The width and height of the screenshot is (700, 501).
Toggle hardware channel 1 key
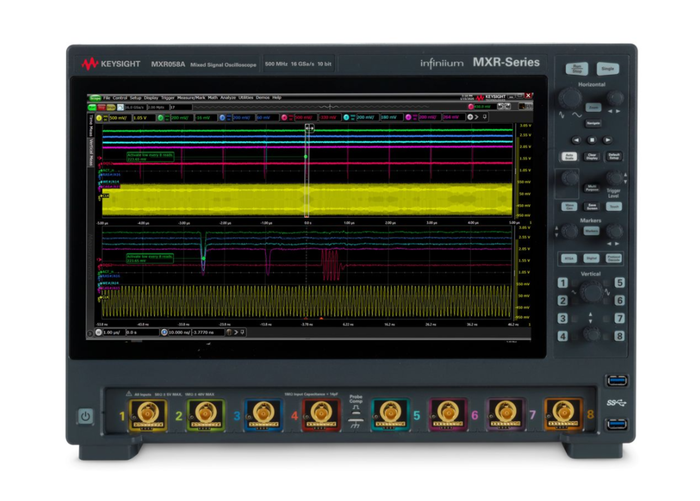click(562, 283)
